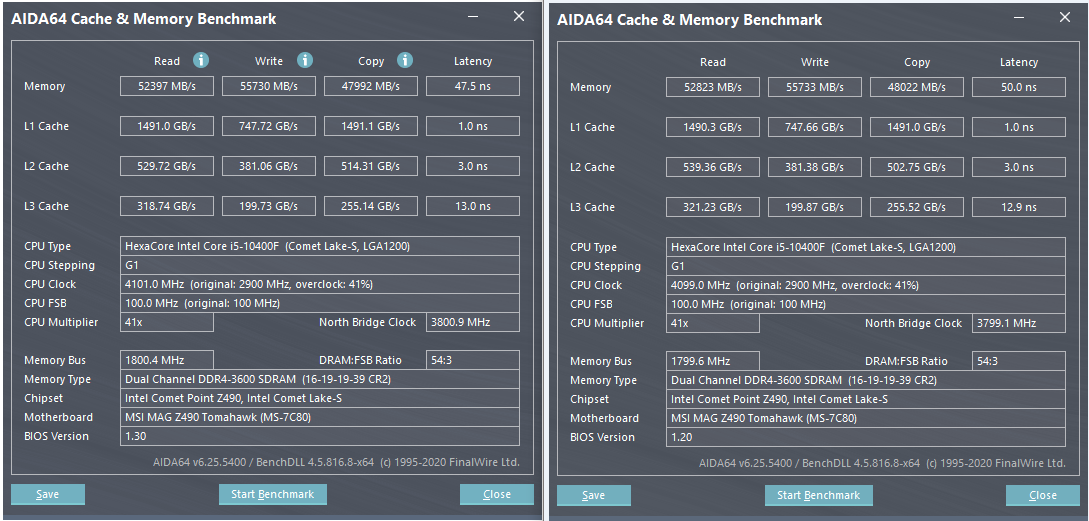Select the 47.5 ns memory latency field

[472, 87]
